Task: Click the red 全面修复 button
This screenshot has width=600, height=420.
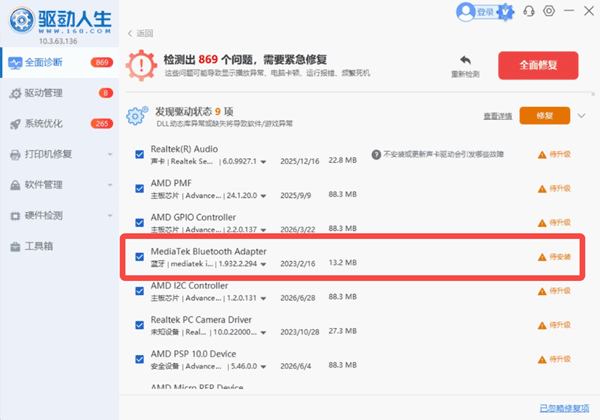Action: [538, 65]
